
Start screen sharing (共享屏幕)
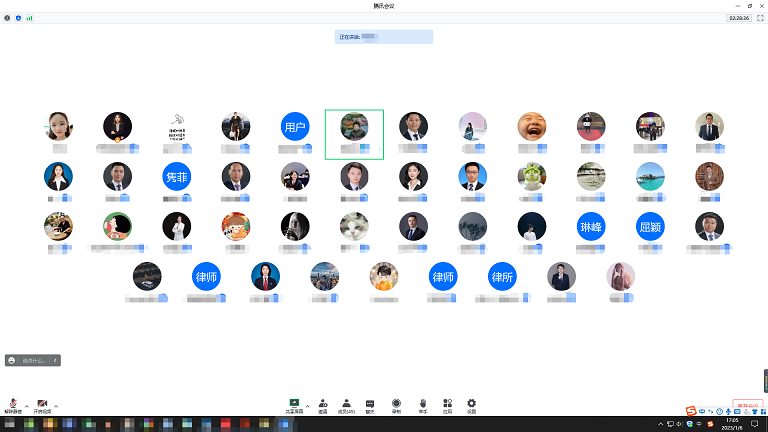pos(295,404)
